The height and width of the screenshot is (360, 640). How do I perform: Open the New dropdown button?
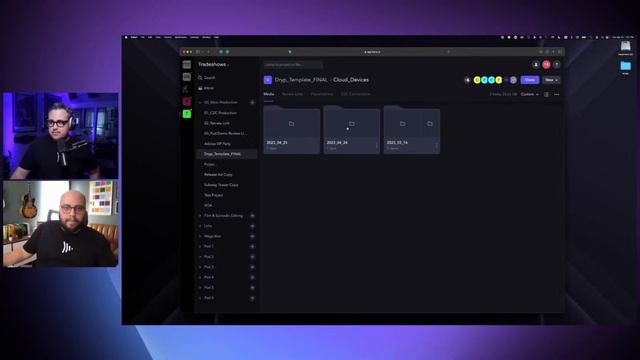click(x=551, y=80)
